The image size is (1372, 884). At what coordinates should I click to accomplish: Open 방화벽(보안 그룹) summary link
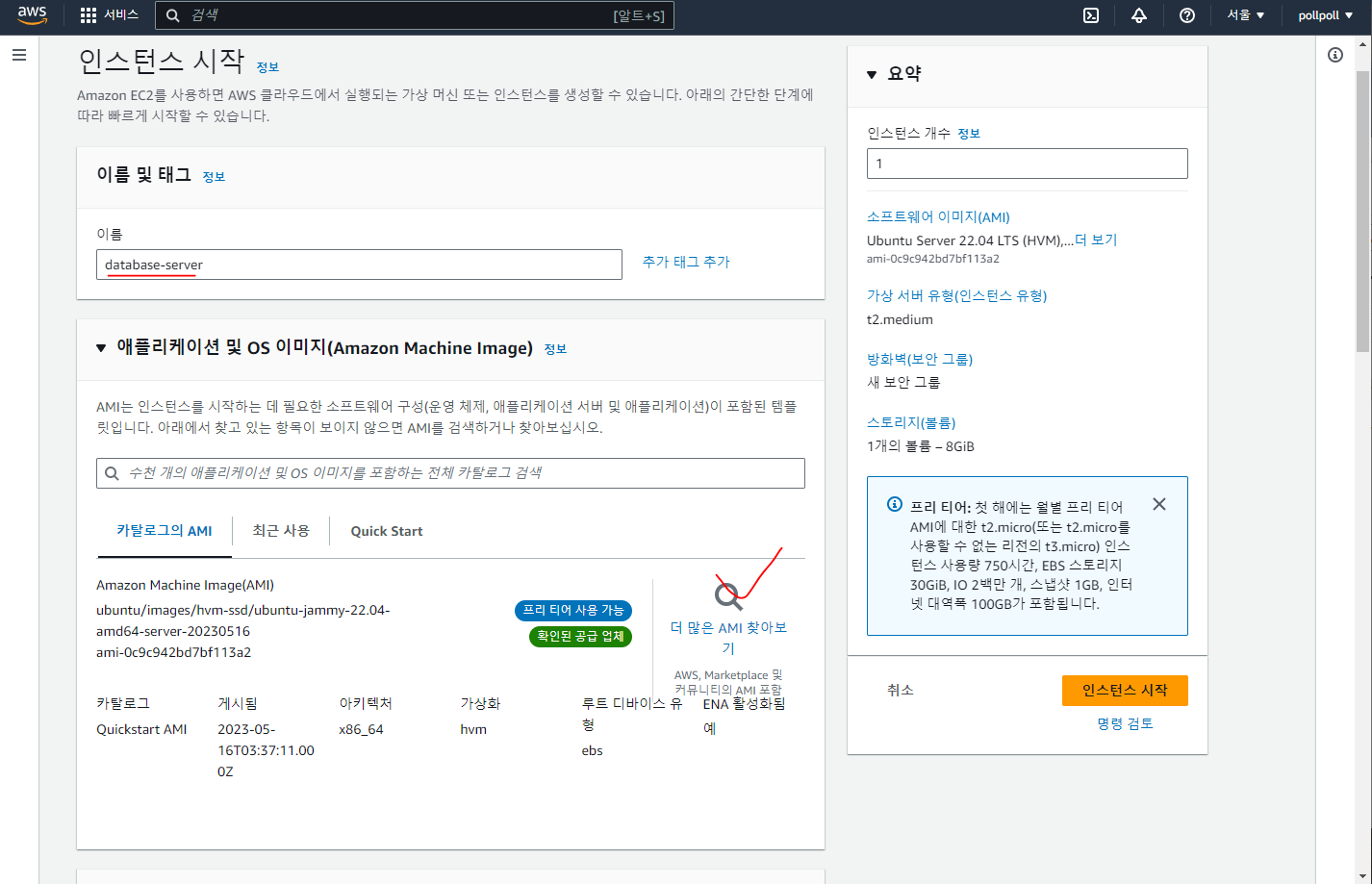point(920,359)
